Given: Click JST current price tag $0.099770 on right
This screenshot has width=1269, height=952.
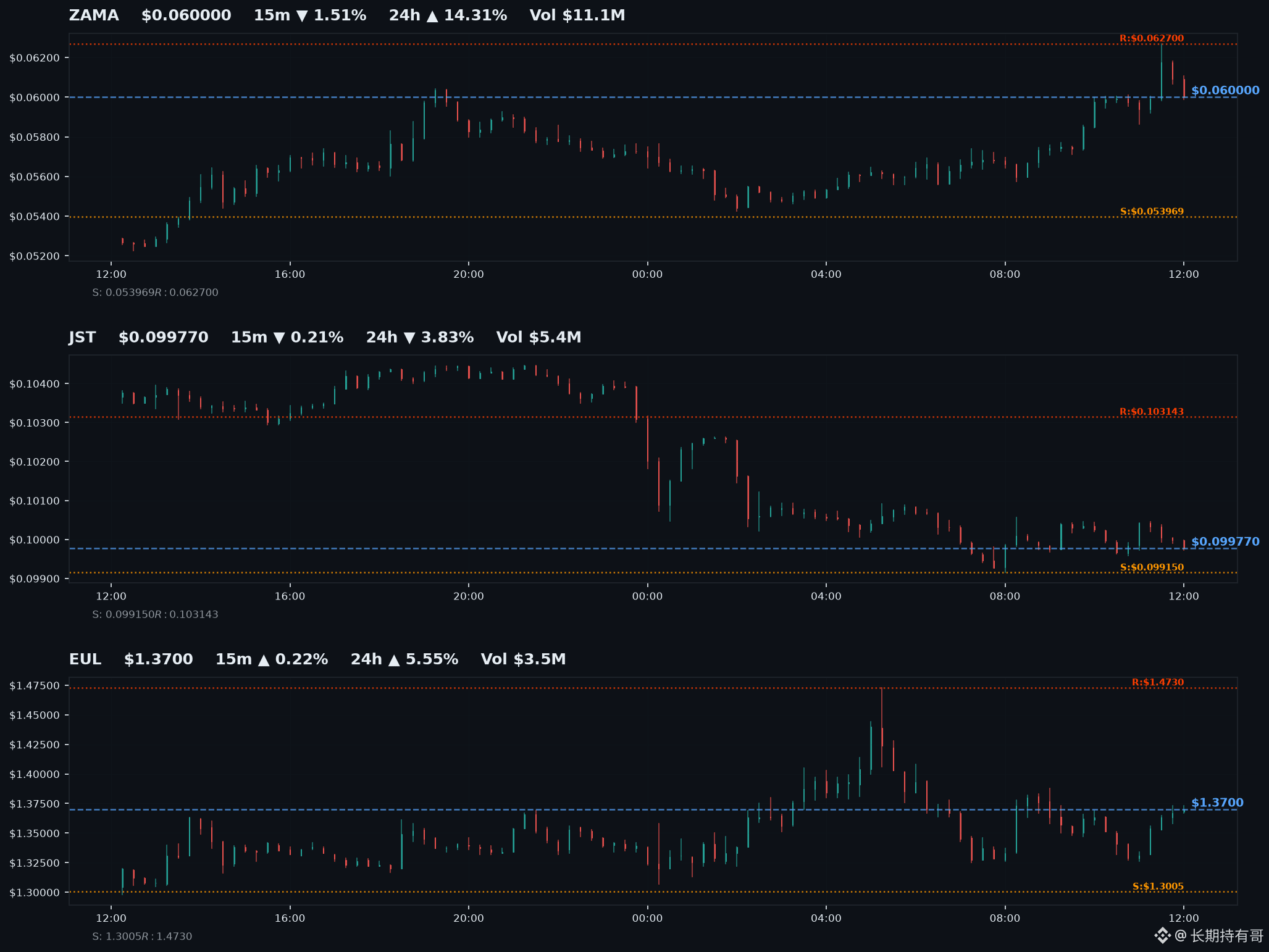Looking at the screenshot, I should [1225, 542].
